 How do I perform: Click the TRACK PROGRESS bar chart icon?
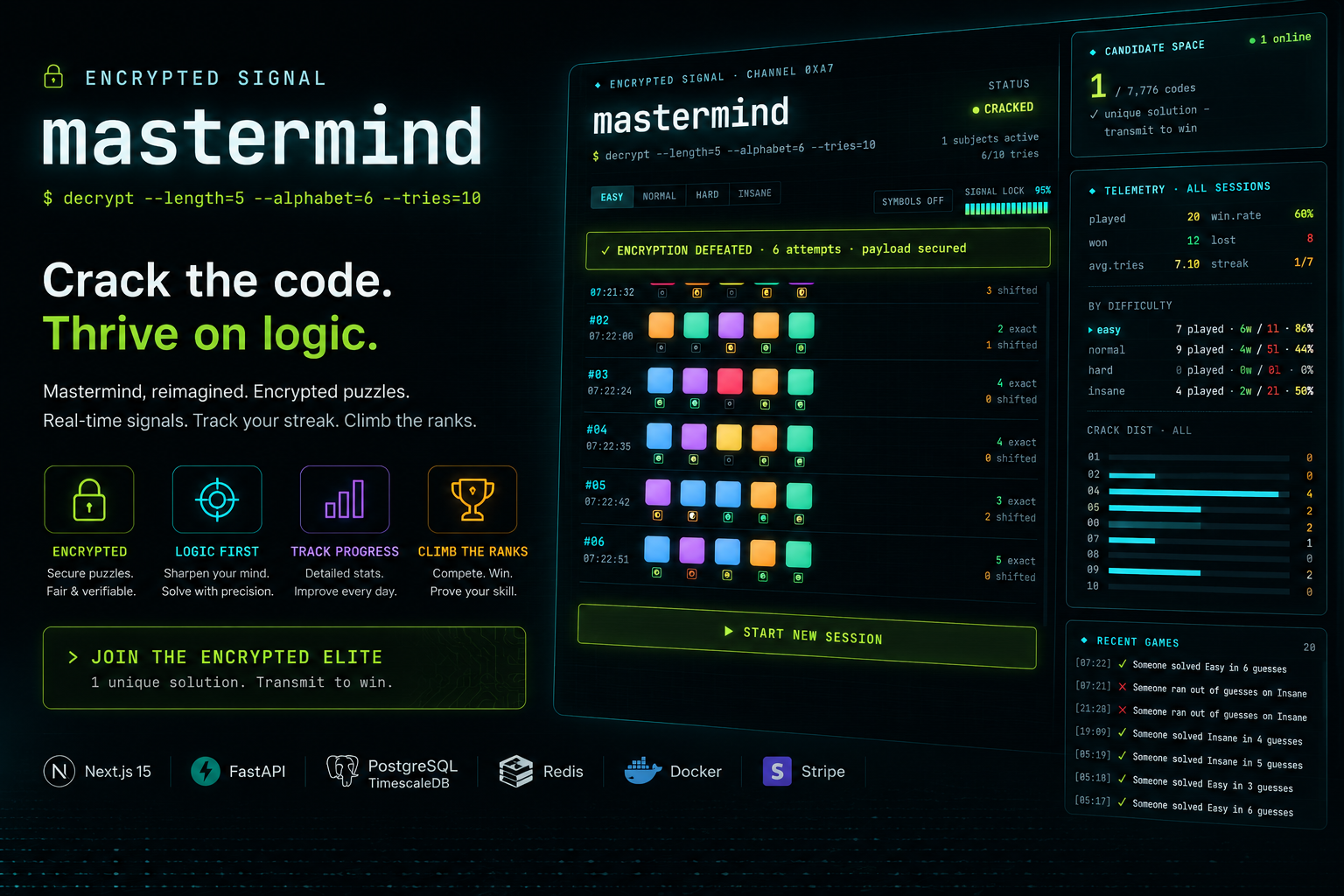[345, 499]
